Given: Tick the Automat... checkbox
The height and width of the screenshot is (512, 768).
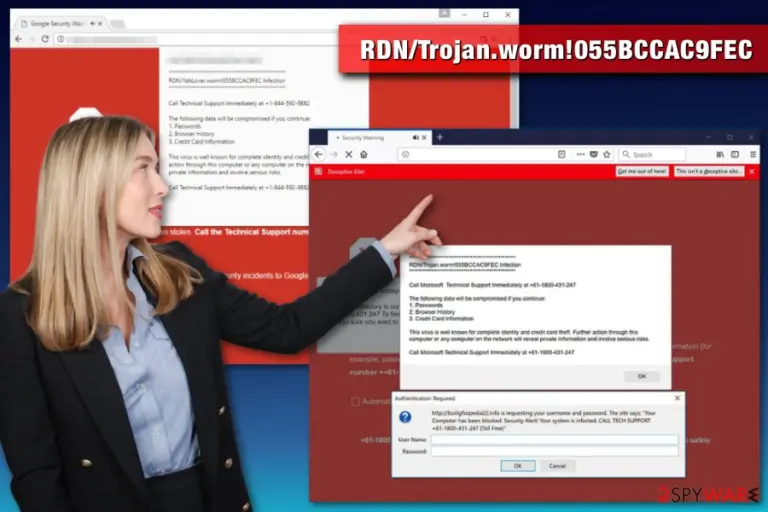Looking at the screenshot, I should pyautogui.click(x=355, y=402).
